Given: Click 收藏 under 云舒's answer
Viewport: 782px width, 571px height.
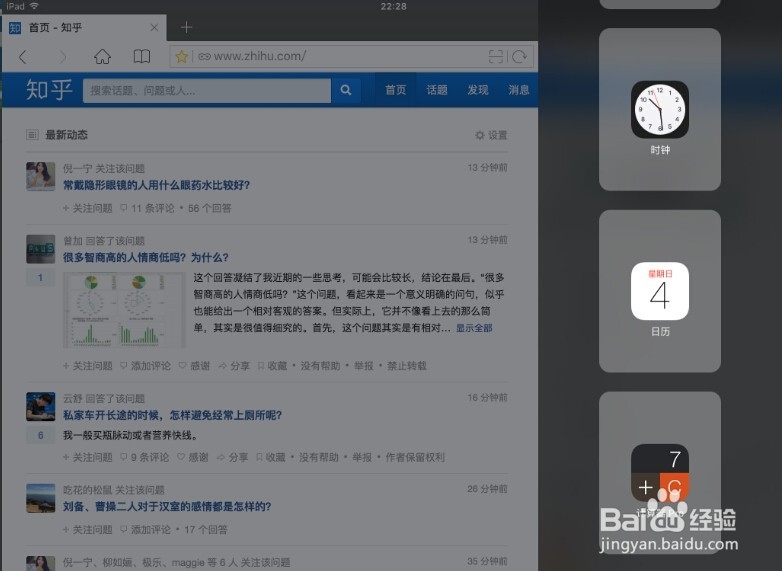Looking at the screenshot, I should pyautogui.click(x=271, y=457).
